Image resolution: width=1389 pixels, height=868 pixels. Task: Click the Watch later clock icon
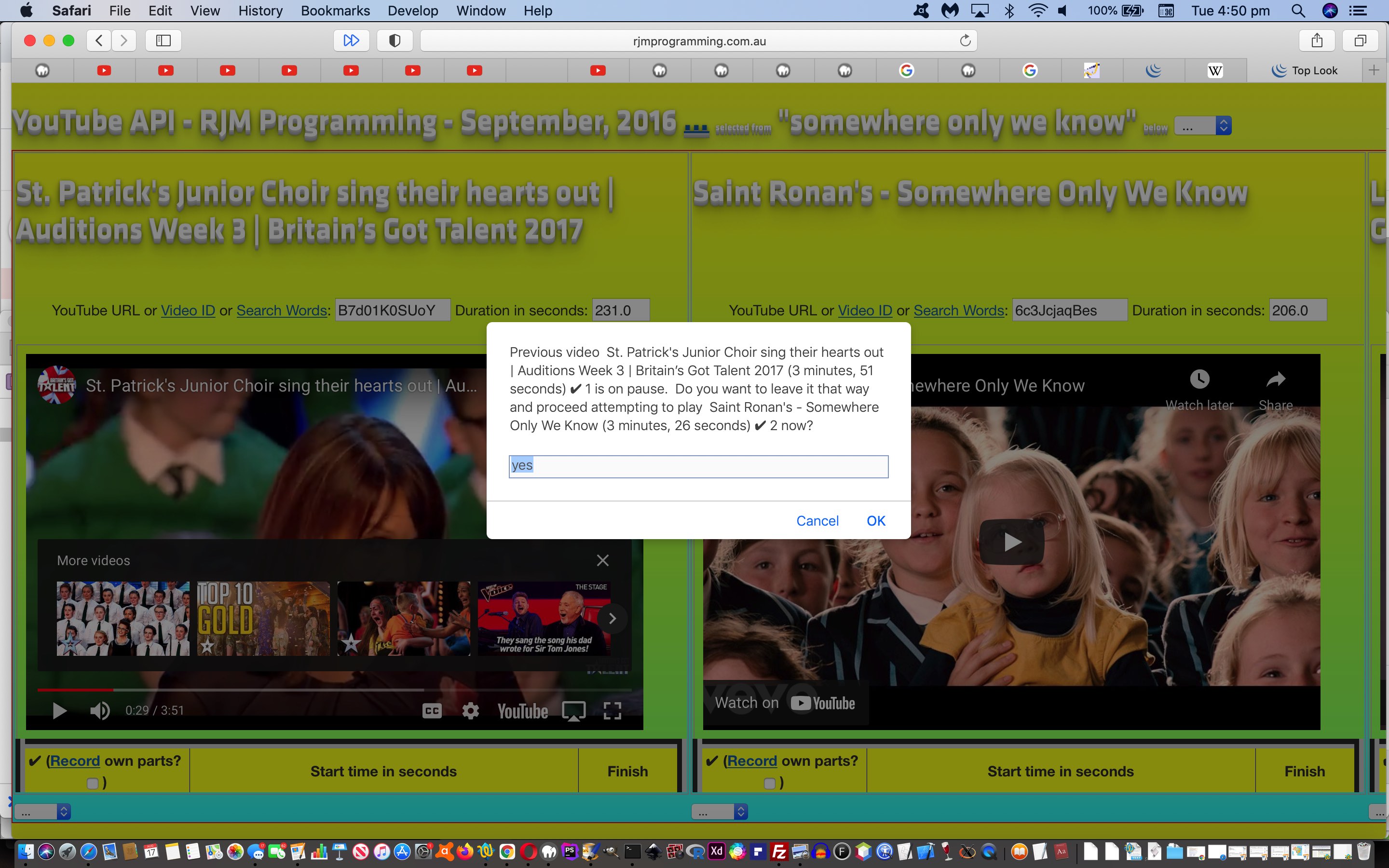click(x=1199, y=380)
